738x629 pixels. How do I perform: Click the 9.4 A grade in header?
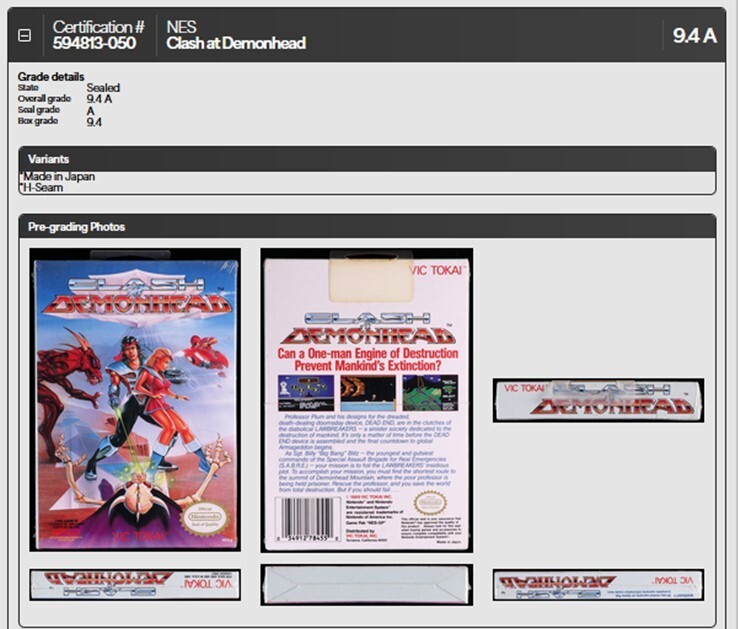point(694,36)
